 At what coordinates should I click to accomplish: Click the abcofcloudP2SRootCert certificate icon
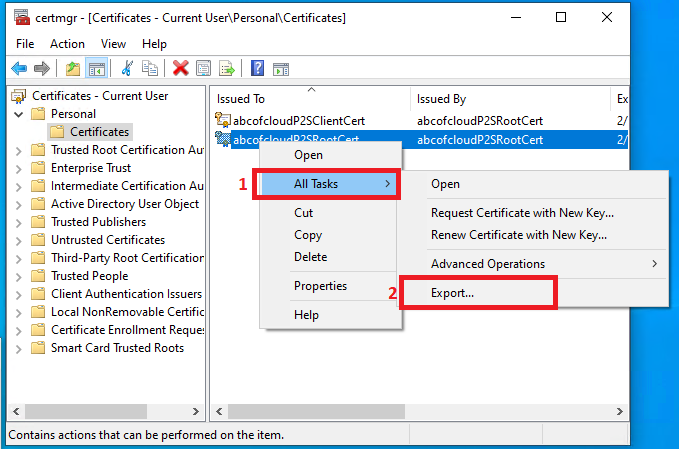pos(223,139)
